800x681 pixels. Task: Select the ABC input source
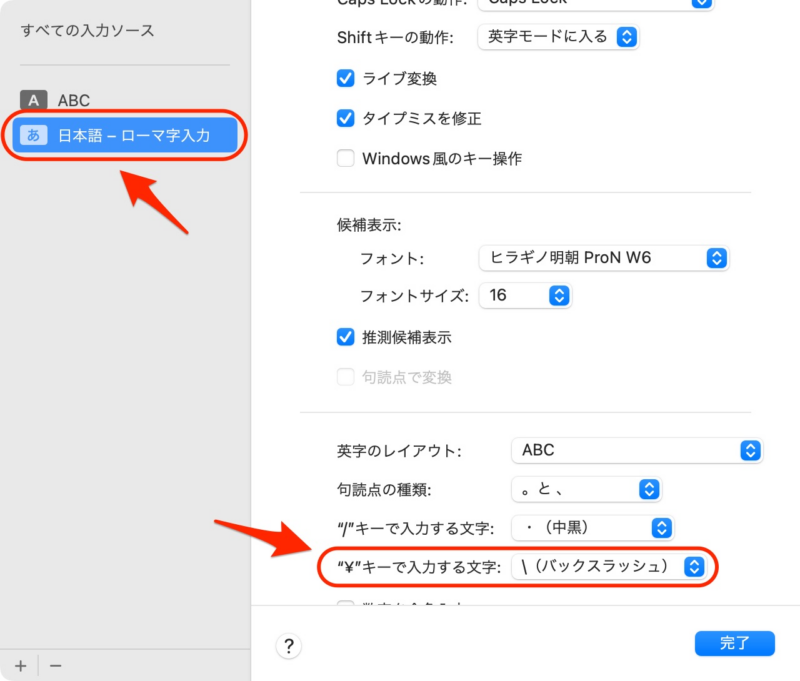pos(125,100)
